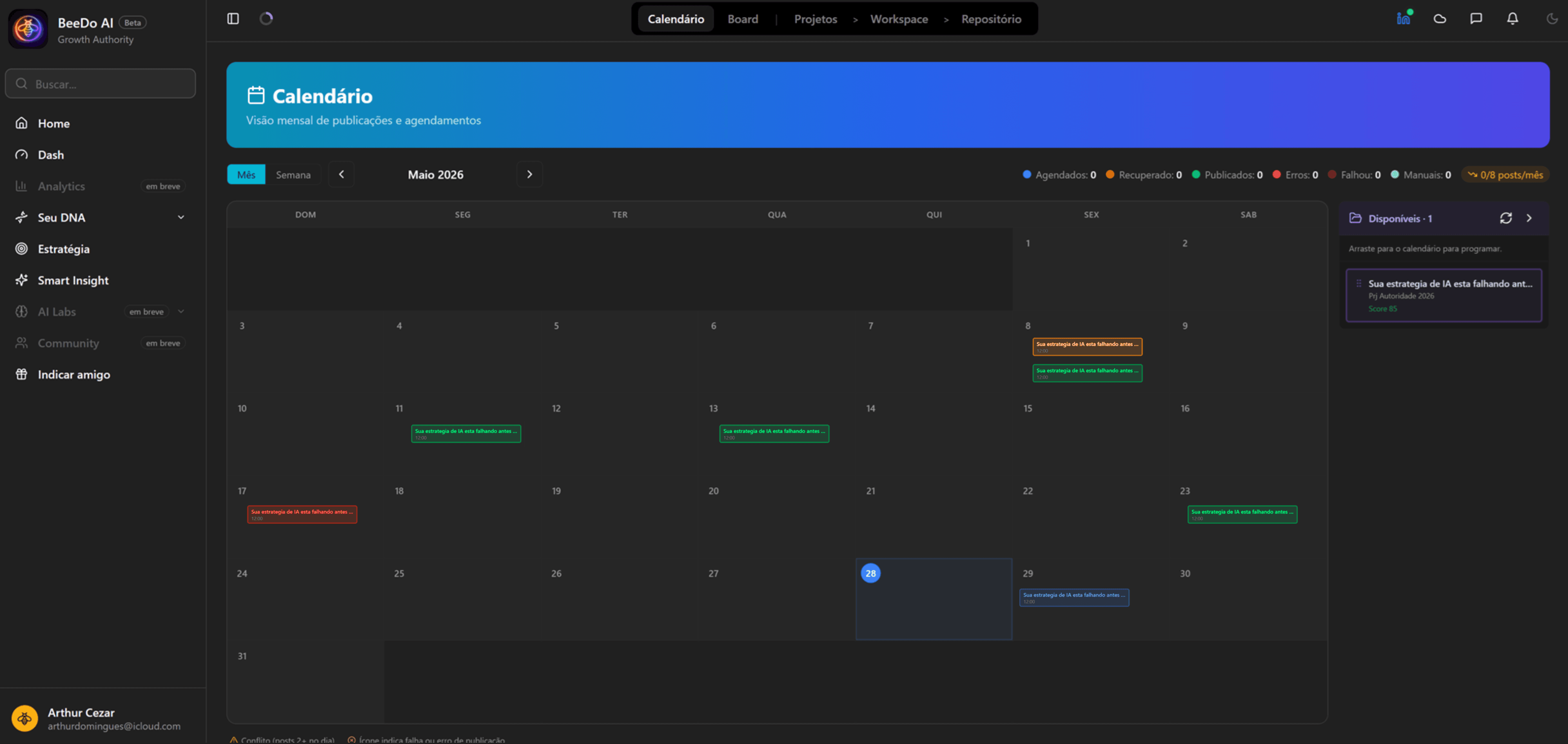Click the Dash gauge icon
This screenshot has width=1568, height=744.
click(21, 155)
